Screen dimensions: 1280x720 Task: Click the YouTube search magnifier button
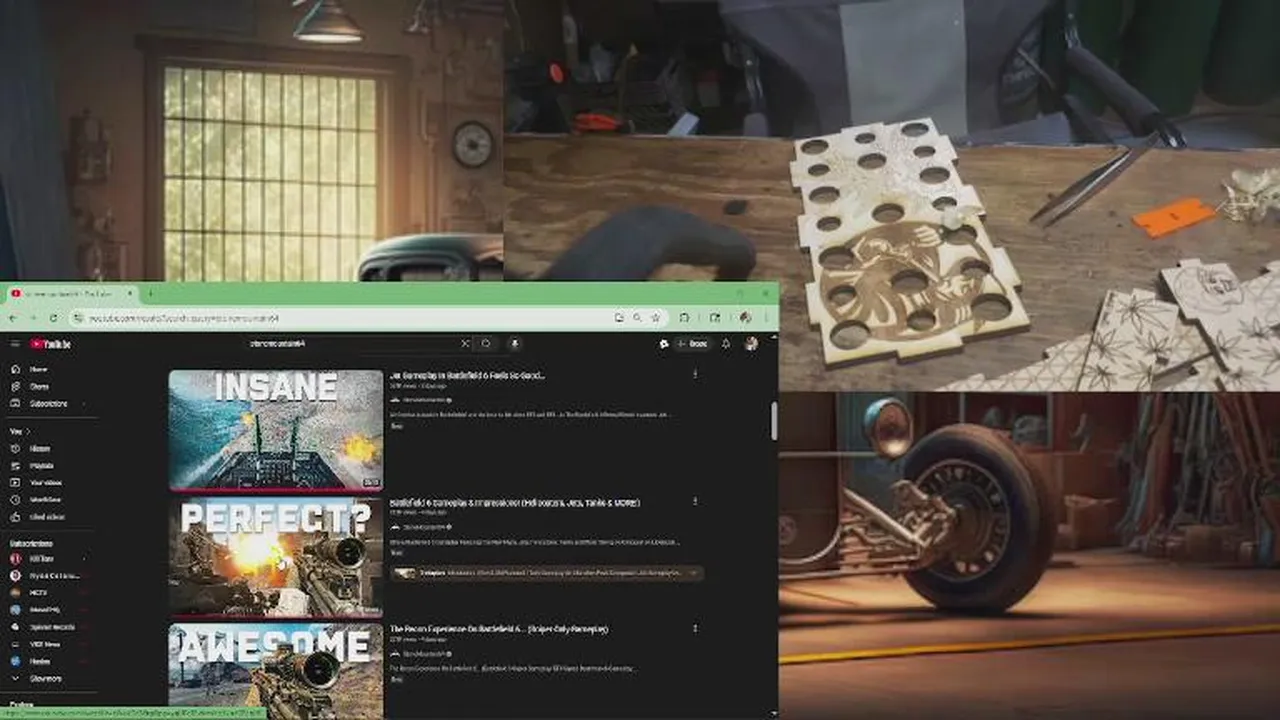click(486, 344)
